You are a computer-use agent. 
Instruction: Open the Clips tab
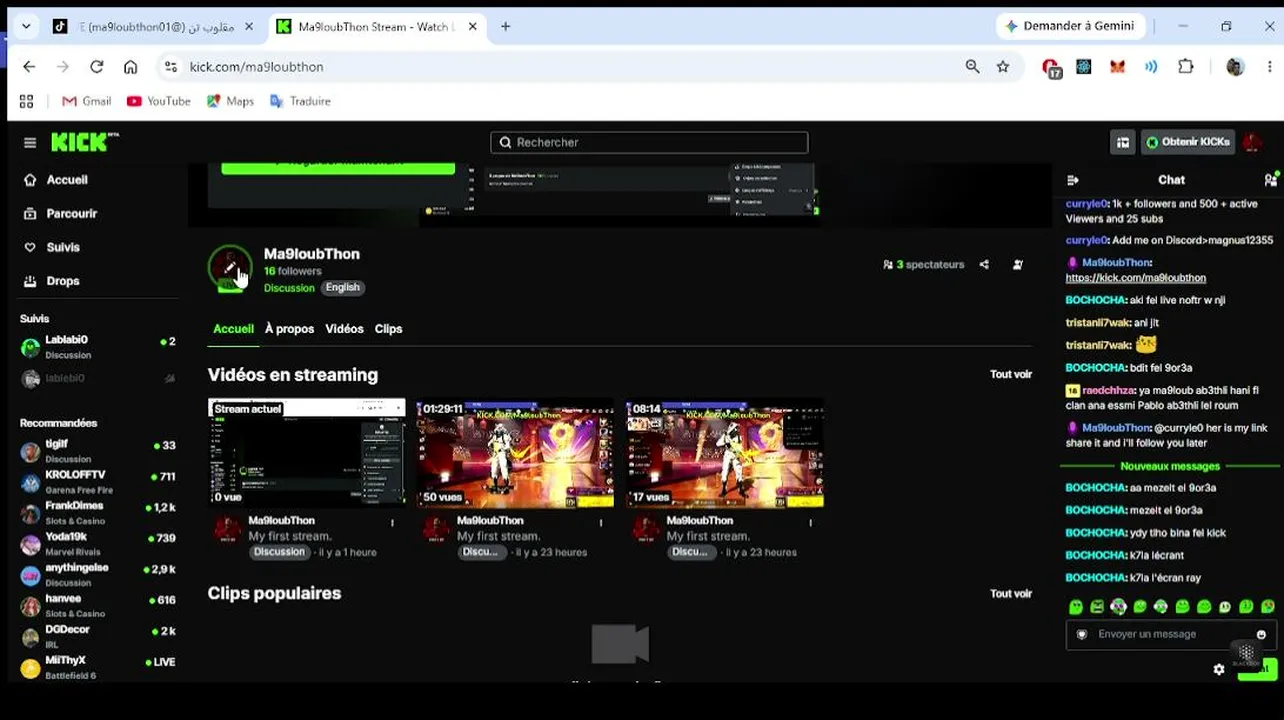coord(388,329)
